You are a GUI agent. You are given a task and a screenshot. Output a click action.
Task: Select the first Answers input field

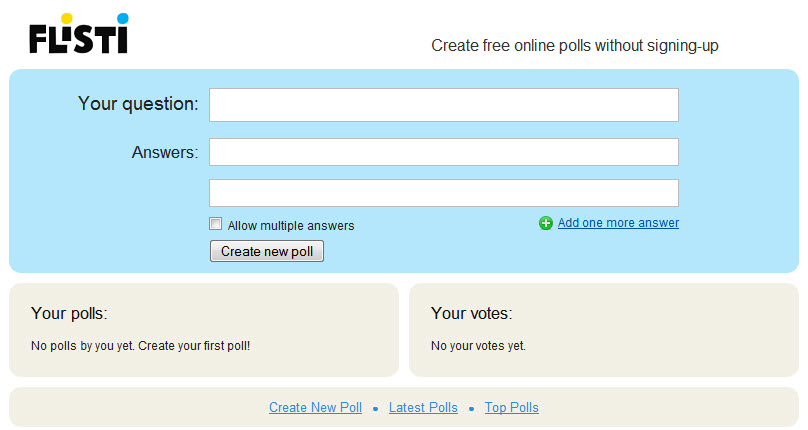tap(444, 152)
